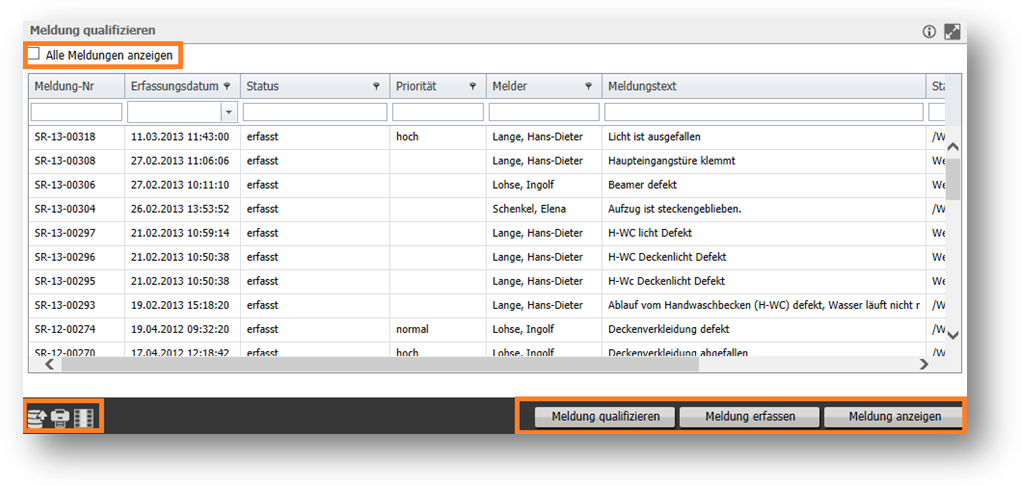The width and height of the screenshot is (1021, 486).
Task: Select row SR-13-00318
Action: coord(486,137)
